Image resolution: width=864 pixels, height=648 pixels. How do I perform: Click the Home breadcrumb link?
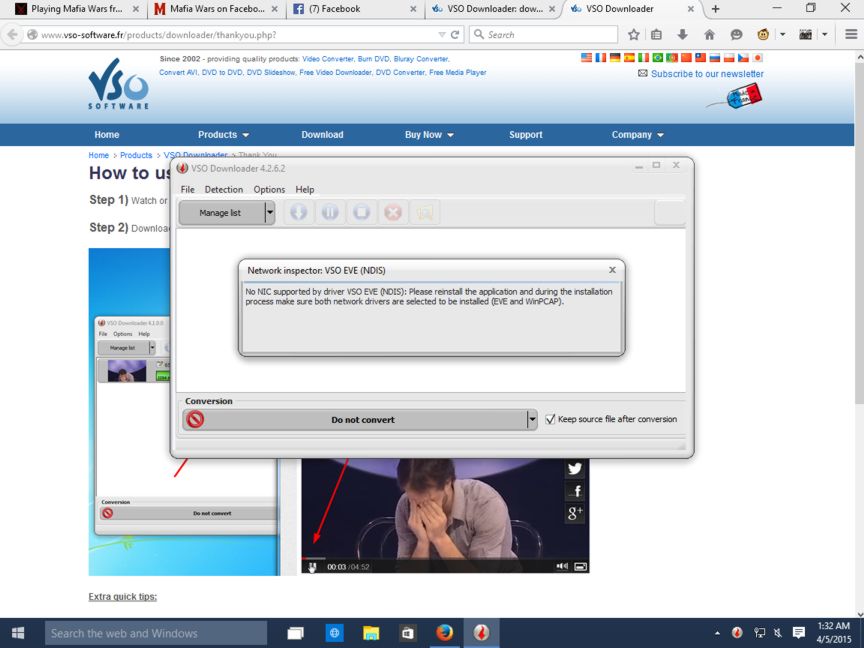pyautogui.click(x=99, y=155)
